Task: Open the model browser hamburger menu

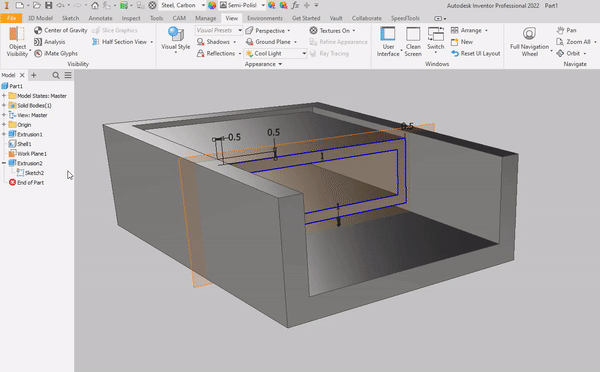Action: tap(68, 75)
